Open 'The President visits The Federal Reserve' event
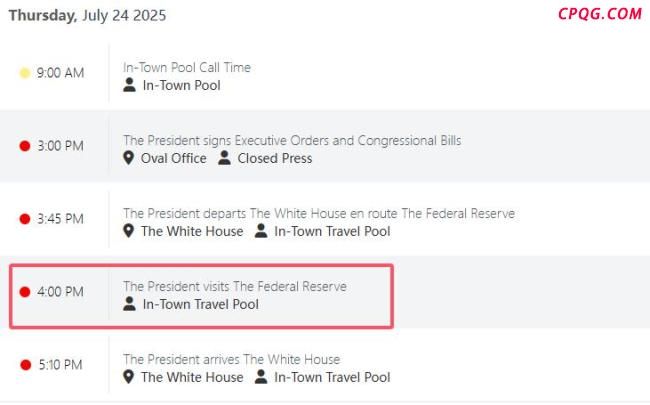650x405 pixels. point(235,286)
